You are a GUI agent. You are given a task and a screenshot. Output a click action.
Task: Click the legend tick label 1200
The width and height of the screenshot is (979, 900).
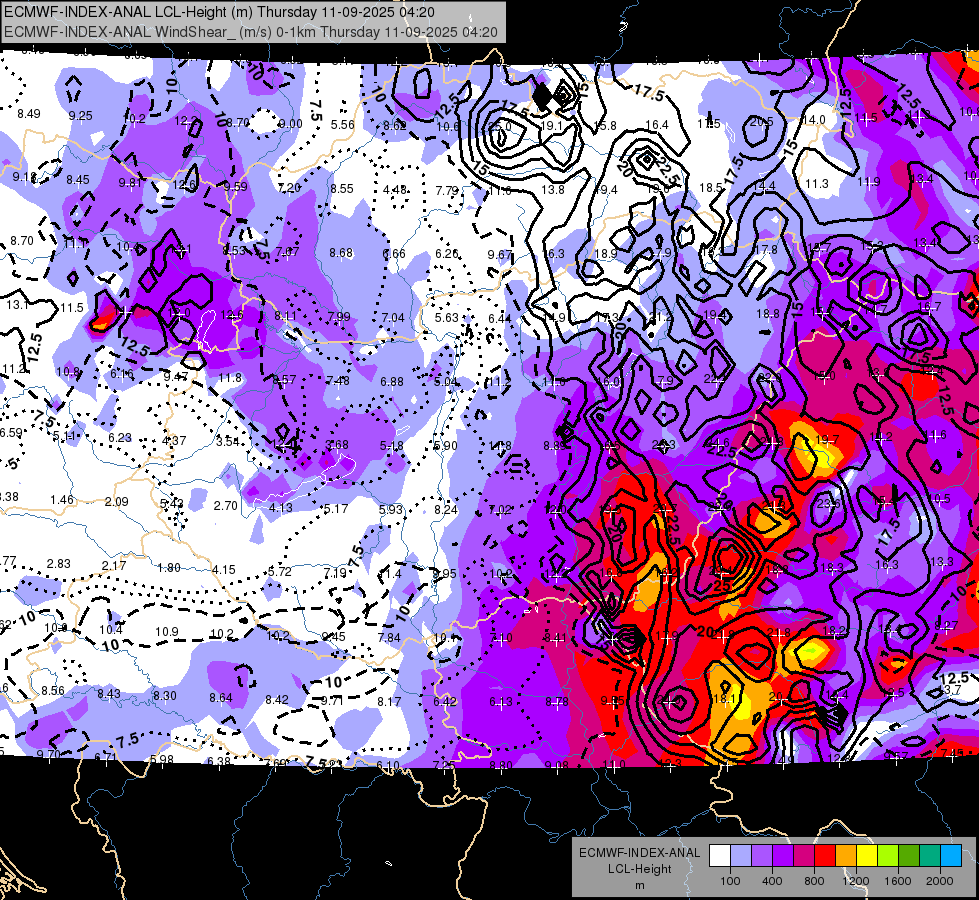pyautogui.click(x=856, y=881)
